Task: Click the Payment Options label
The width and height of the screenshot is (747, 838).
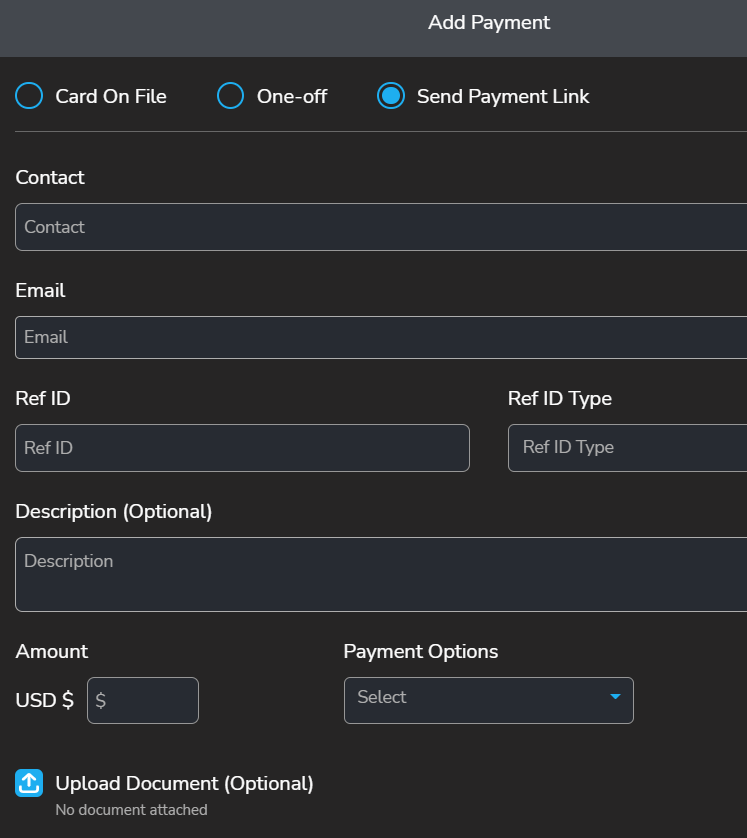Action: [421, 651]
